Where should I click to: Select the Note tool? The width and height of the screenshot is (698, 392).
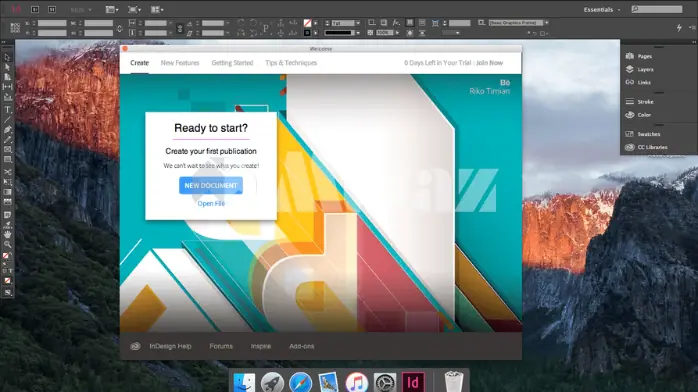point(7,215)
